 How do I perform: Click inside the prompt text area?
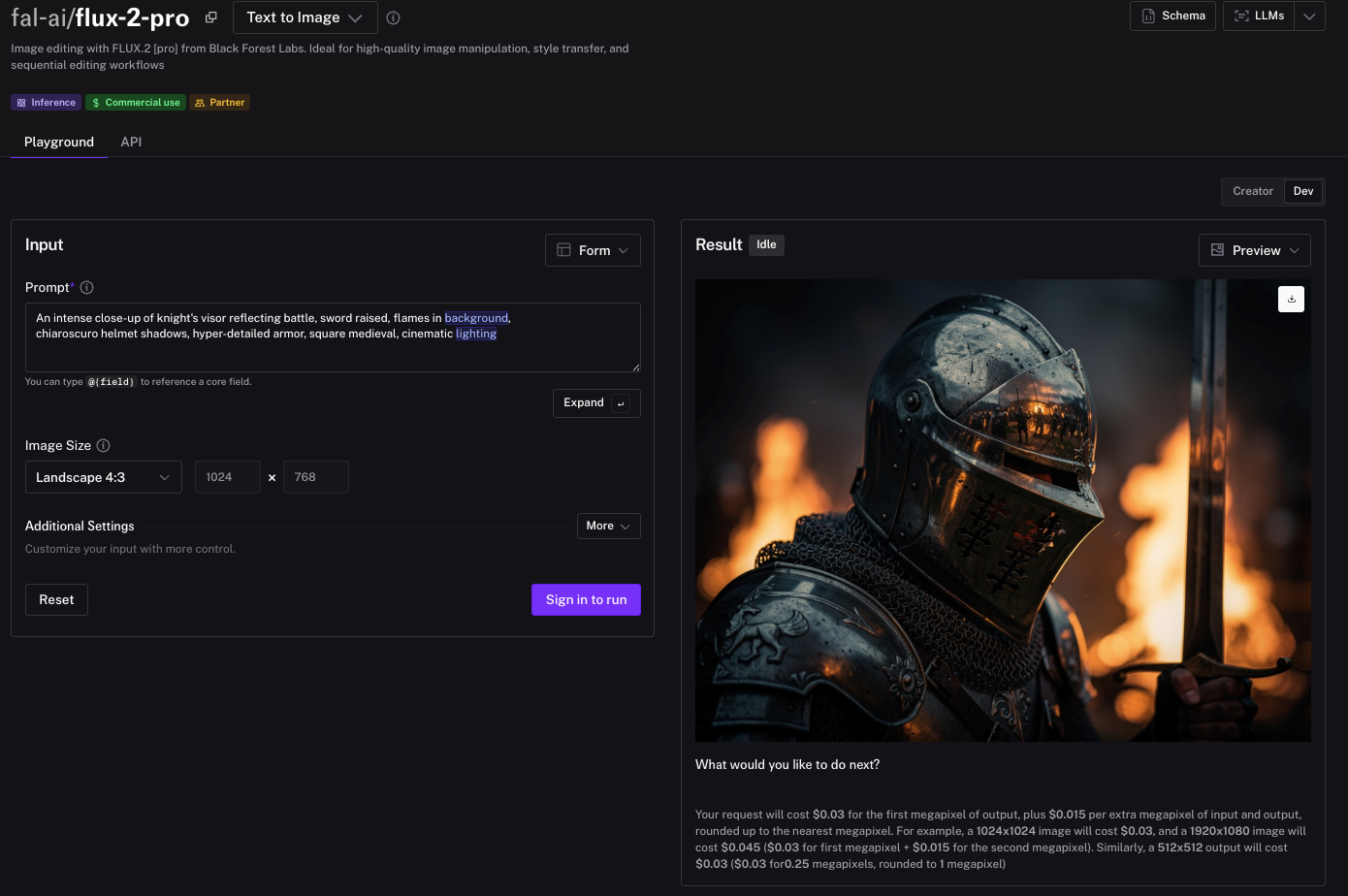332,351
